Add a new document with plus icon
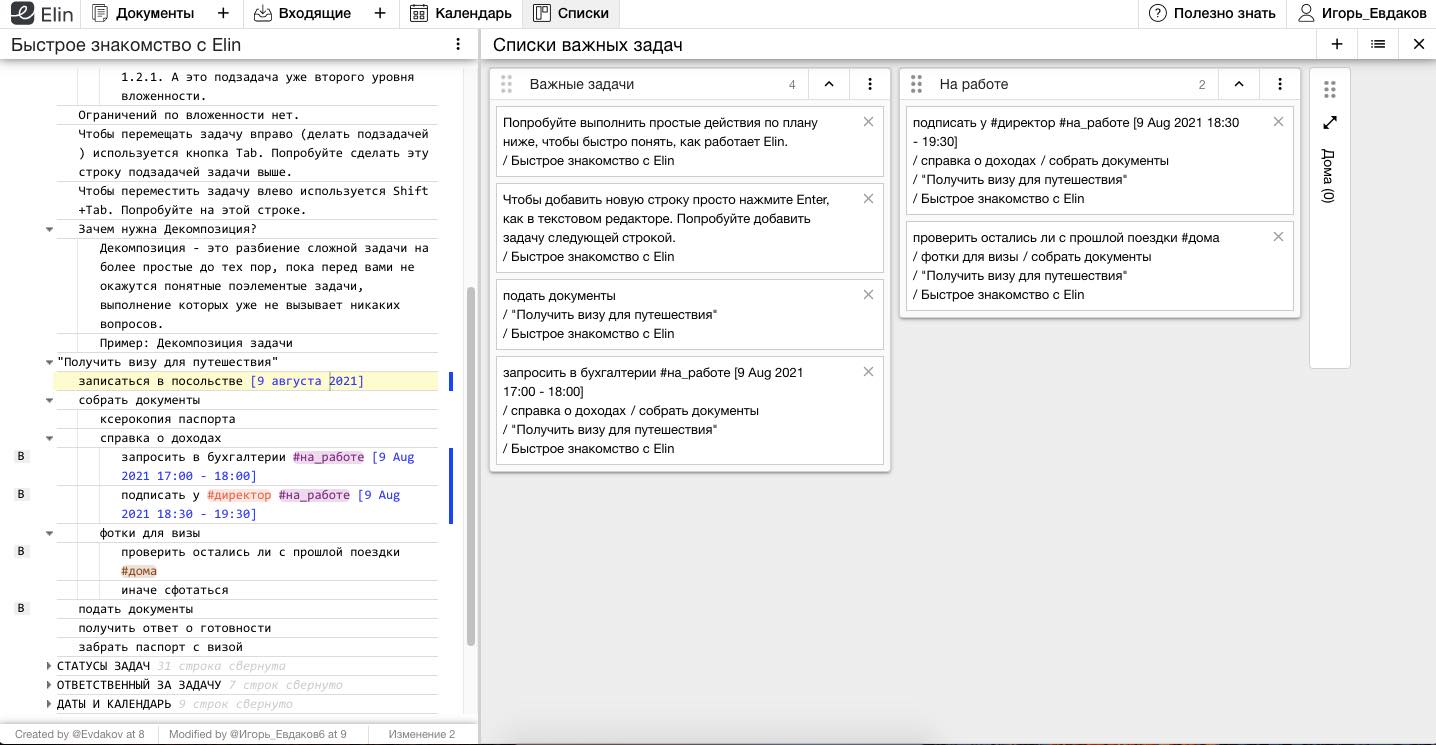Screen dimensions: 1436x745 click(223, 13)
